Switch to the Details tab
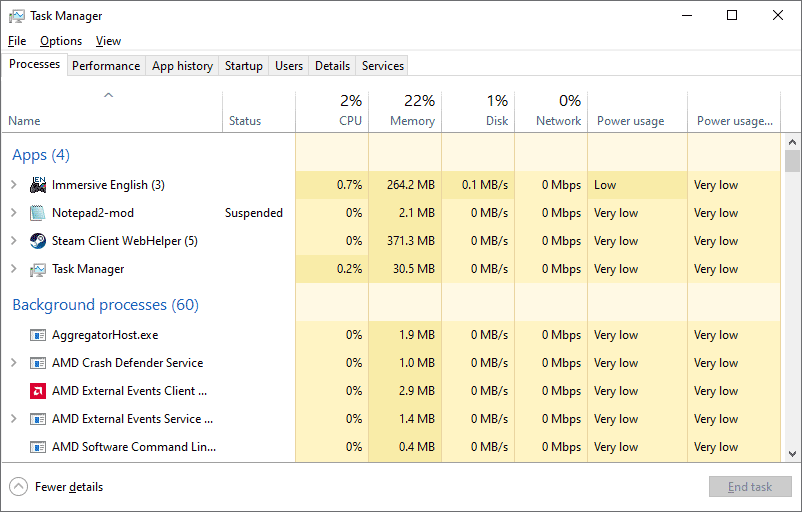Screen dimensions: 802x512 332,66
